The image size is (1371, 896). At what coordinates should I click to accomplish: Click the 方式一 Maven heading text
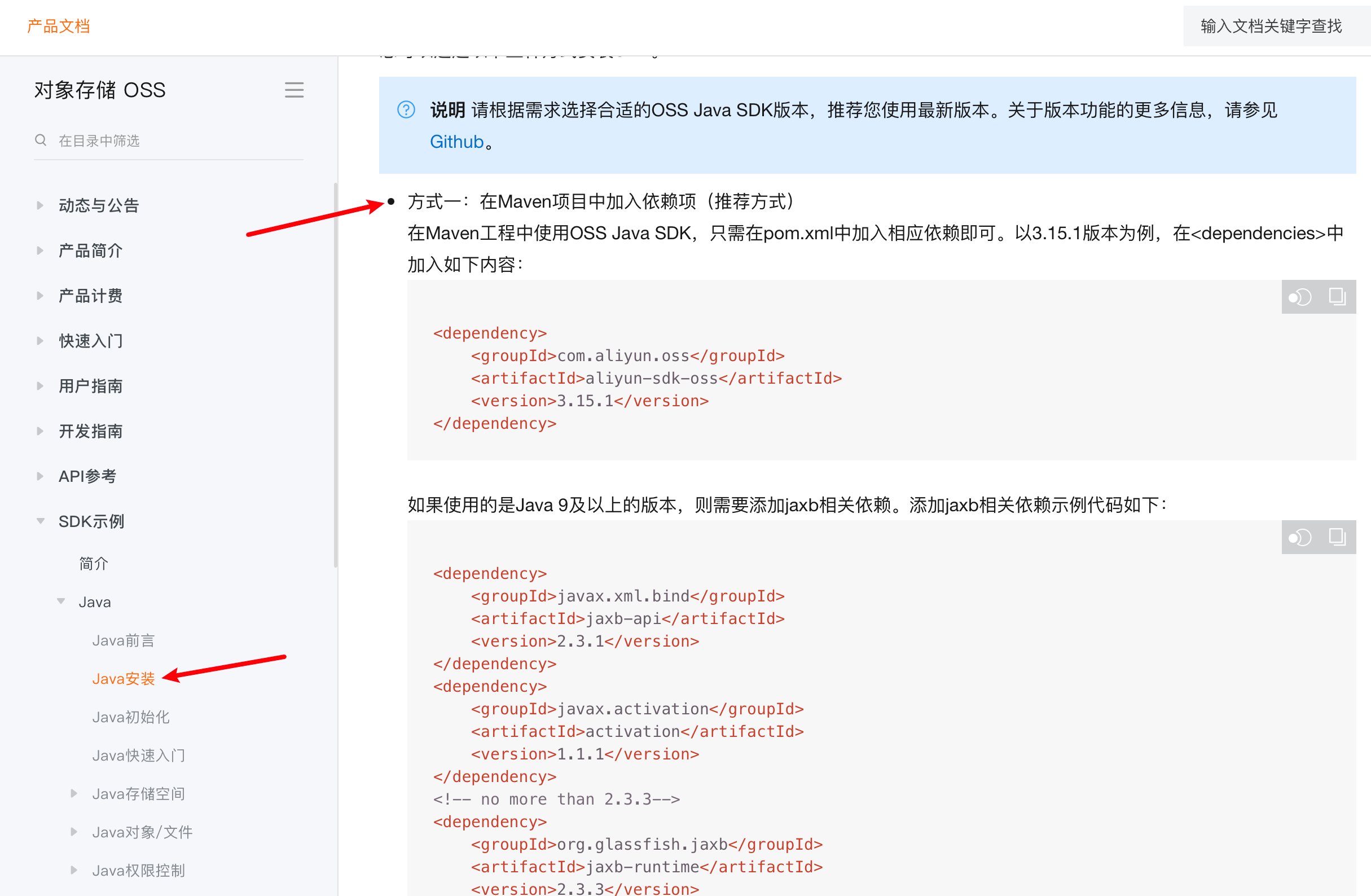tap(603, 201)
